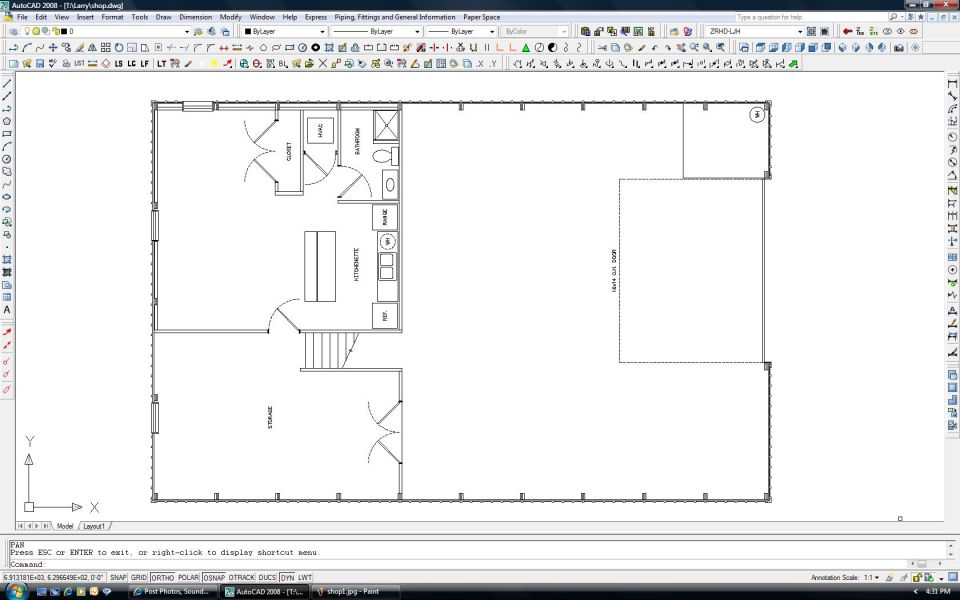960x600 pixels.
Task: Click the Type a question for help box
Action: (811, 17)
